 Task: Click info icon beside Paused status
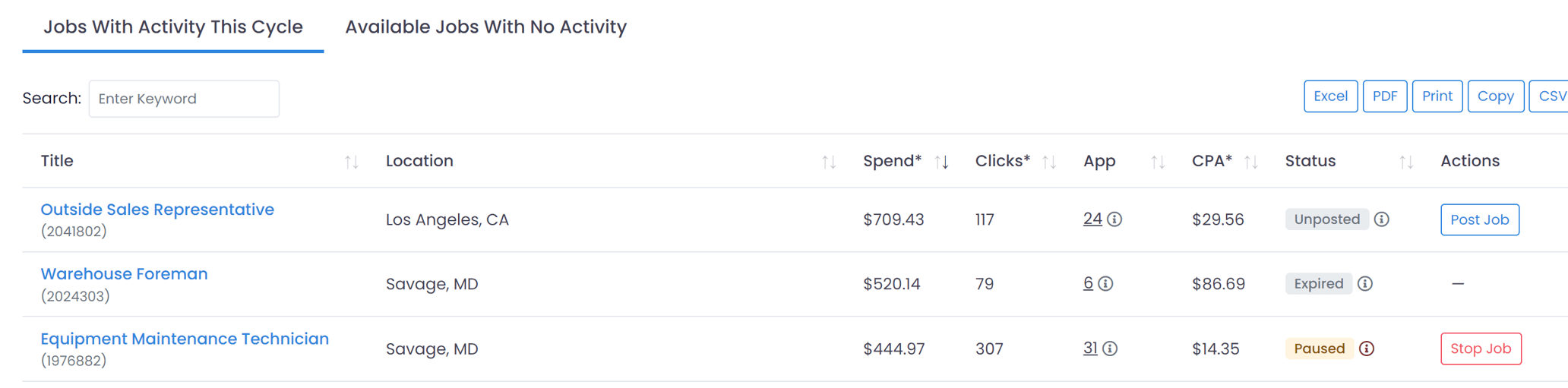click(1367, 349)
